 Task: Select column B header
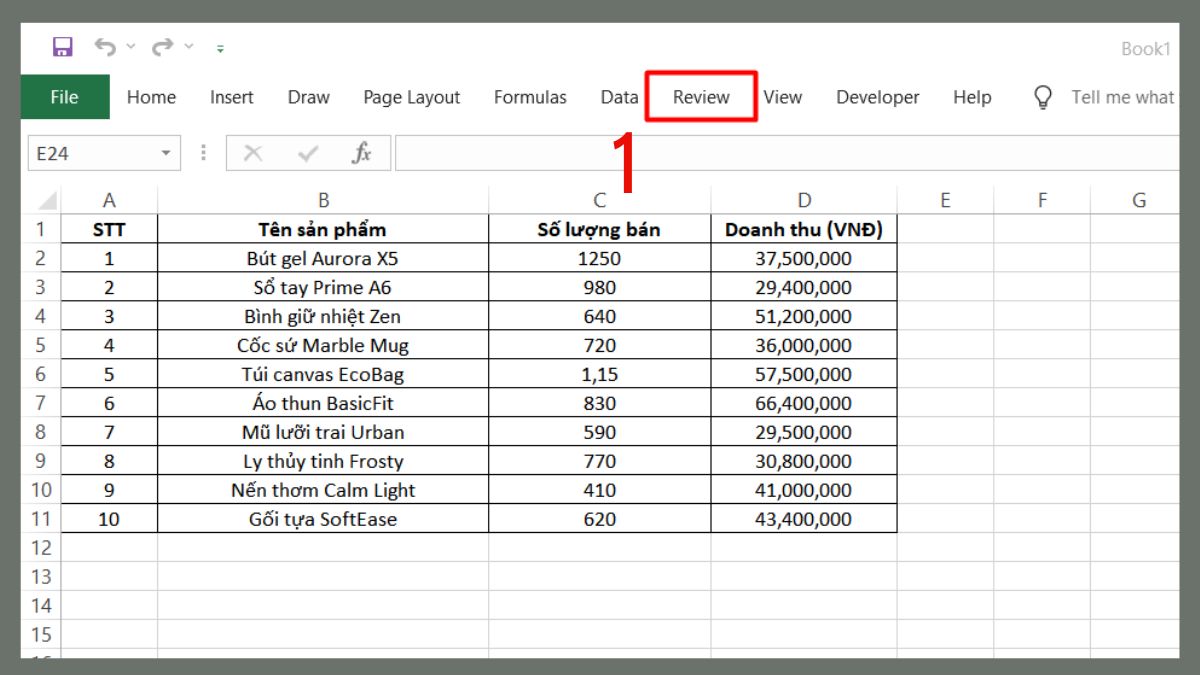(323, 200)
